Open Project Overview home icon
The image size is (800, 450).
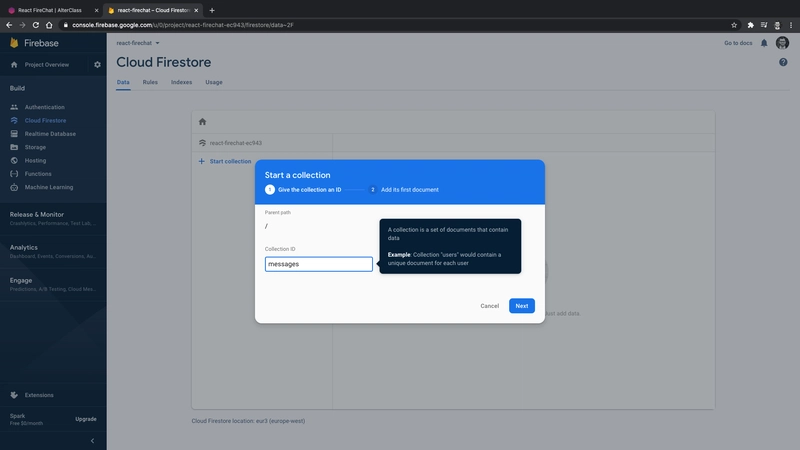[14, 65]
